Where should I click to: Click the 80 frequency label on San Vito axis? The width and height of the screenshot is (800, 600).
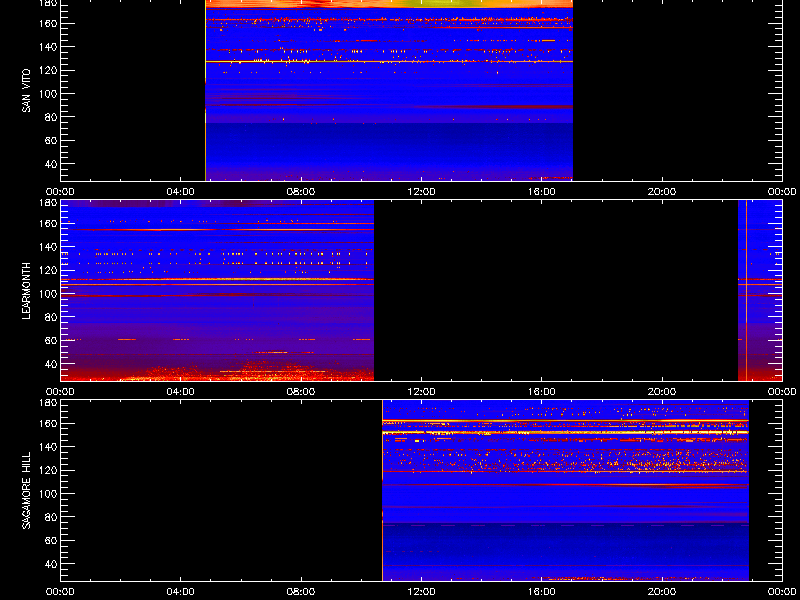point(52,117)
